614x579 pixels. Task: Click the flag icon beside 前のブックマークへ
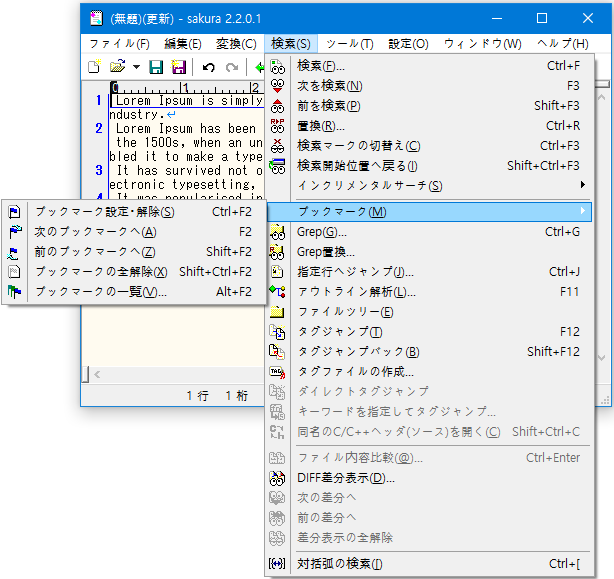click(x=13, y=253)
